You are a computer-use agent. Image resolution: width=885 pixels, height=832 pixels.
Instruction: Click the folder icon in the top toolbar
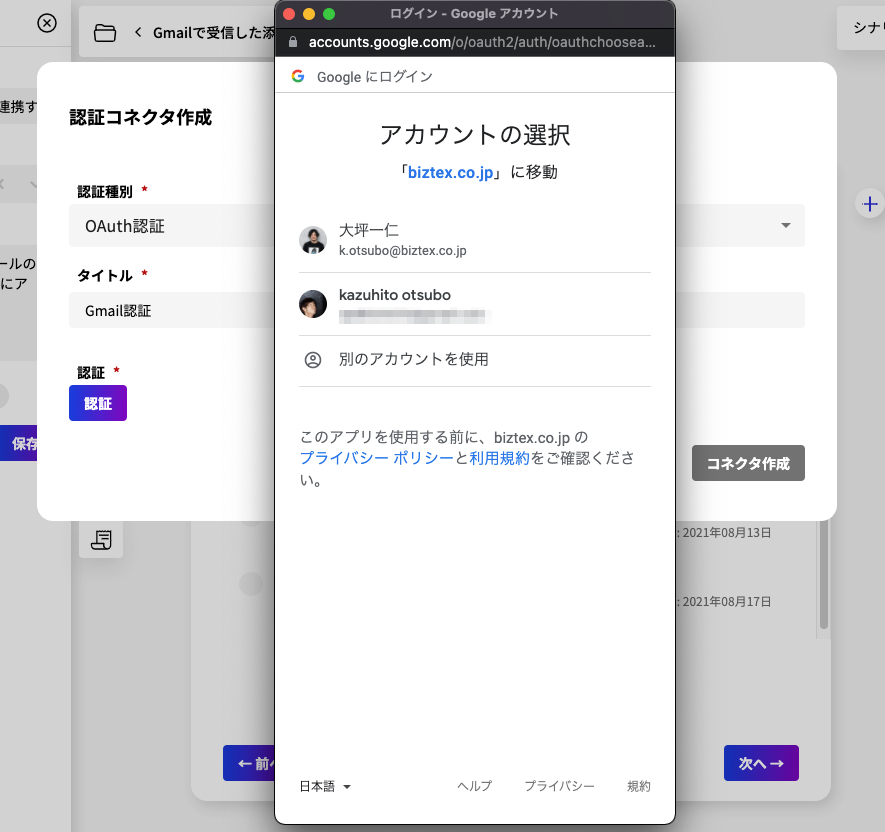tap(105, 31)
